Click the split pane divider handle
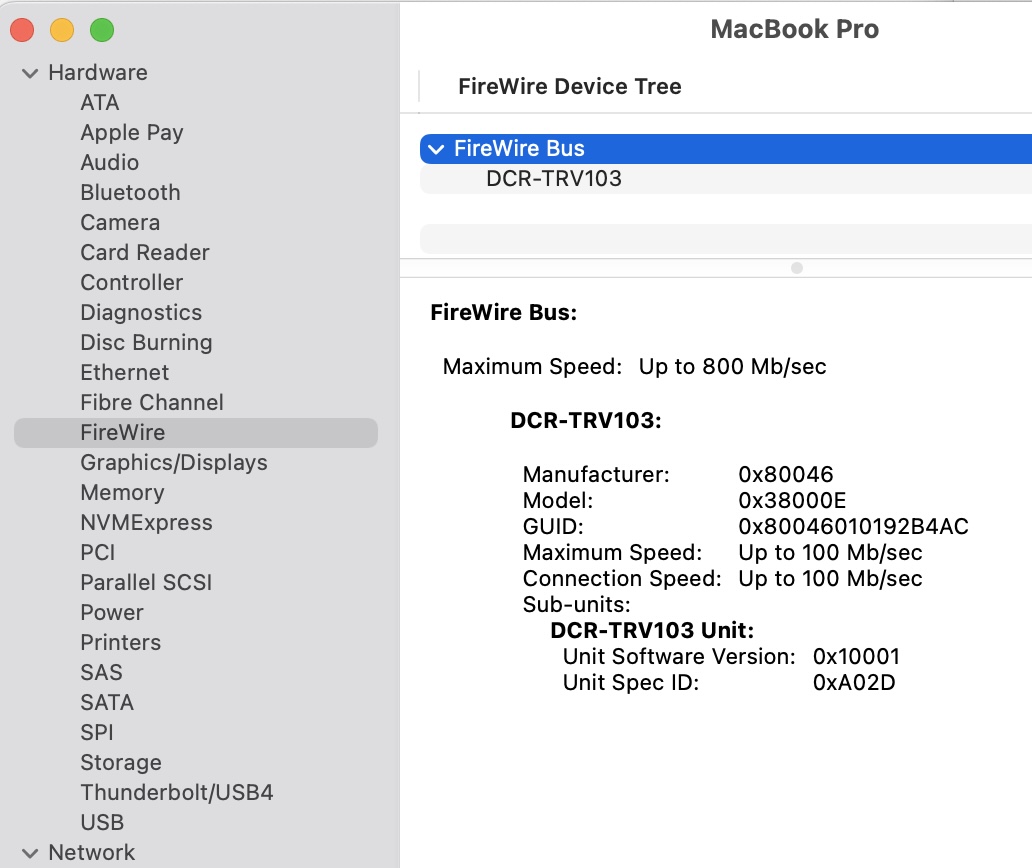Viewport: 1032px width, 868px height. [x=797, y=268]
